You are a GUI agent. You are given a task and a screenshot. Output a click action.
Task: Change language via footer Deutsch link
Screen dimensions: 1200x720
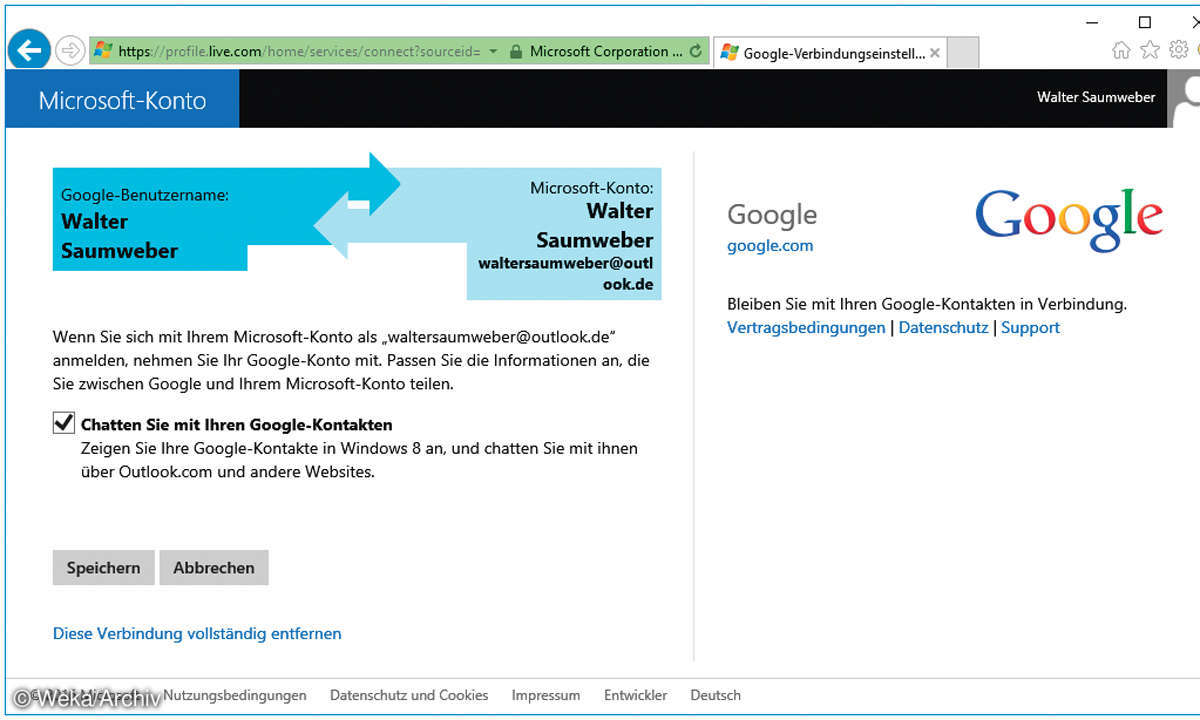(x=716, y=695)
